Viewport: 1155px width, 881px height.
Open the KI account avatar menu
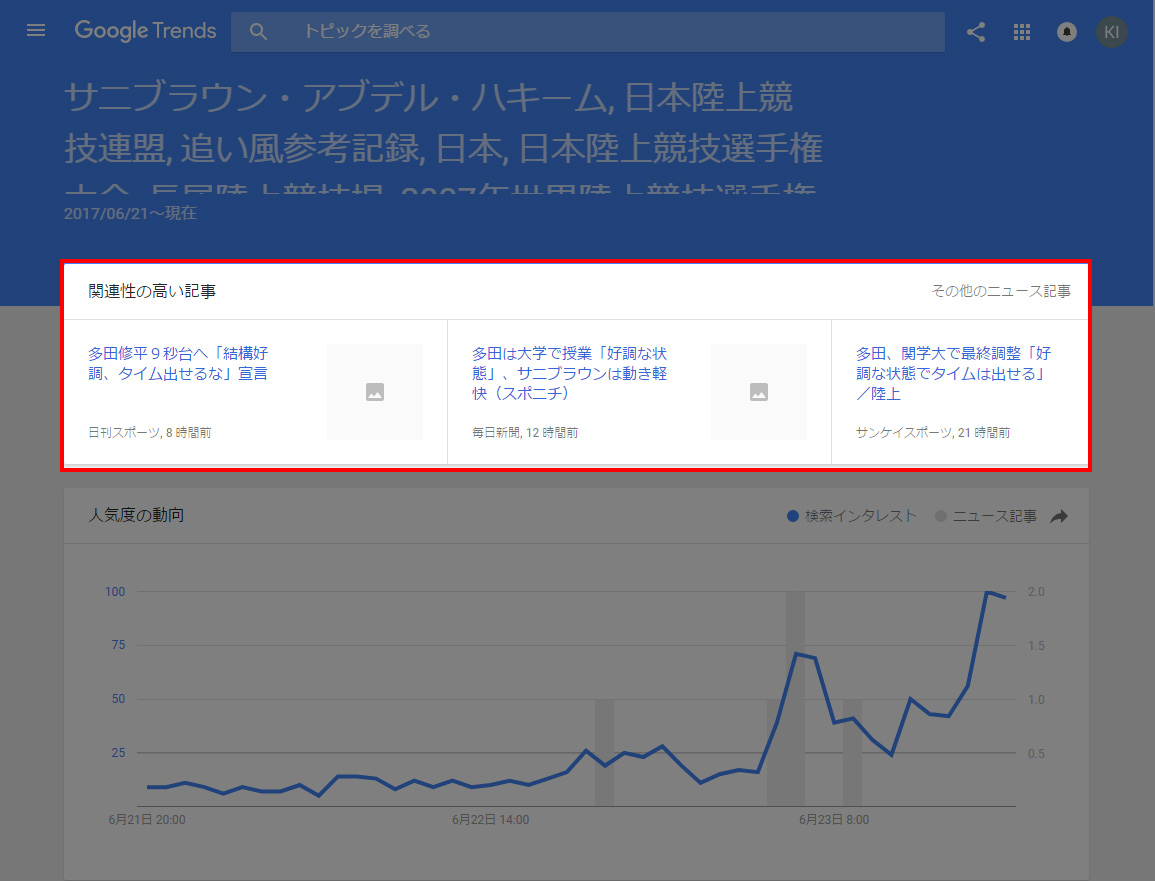(x=1111, y=31)
